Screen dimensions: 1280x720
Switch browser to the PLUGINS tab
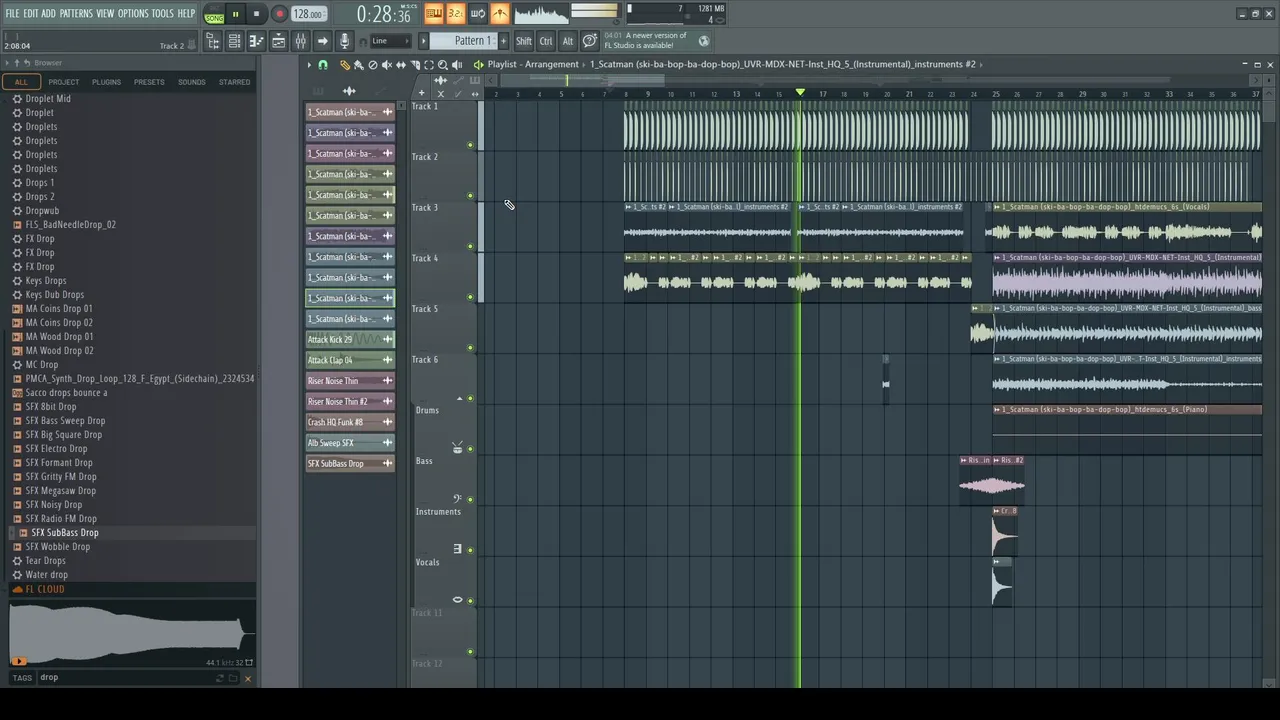tap(106, 82)
